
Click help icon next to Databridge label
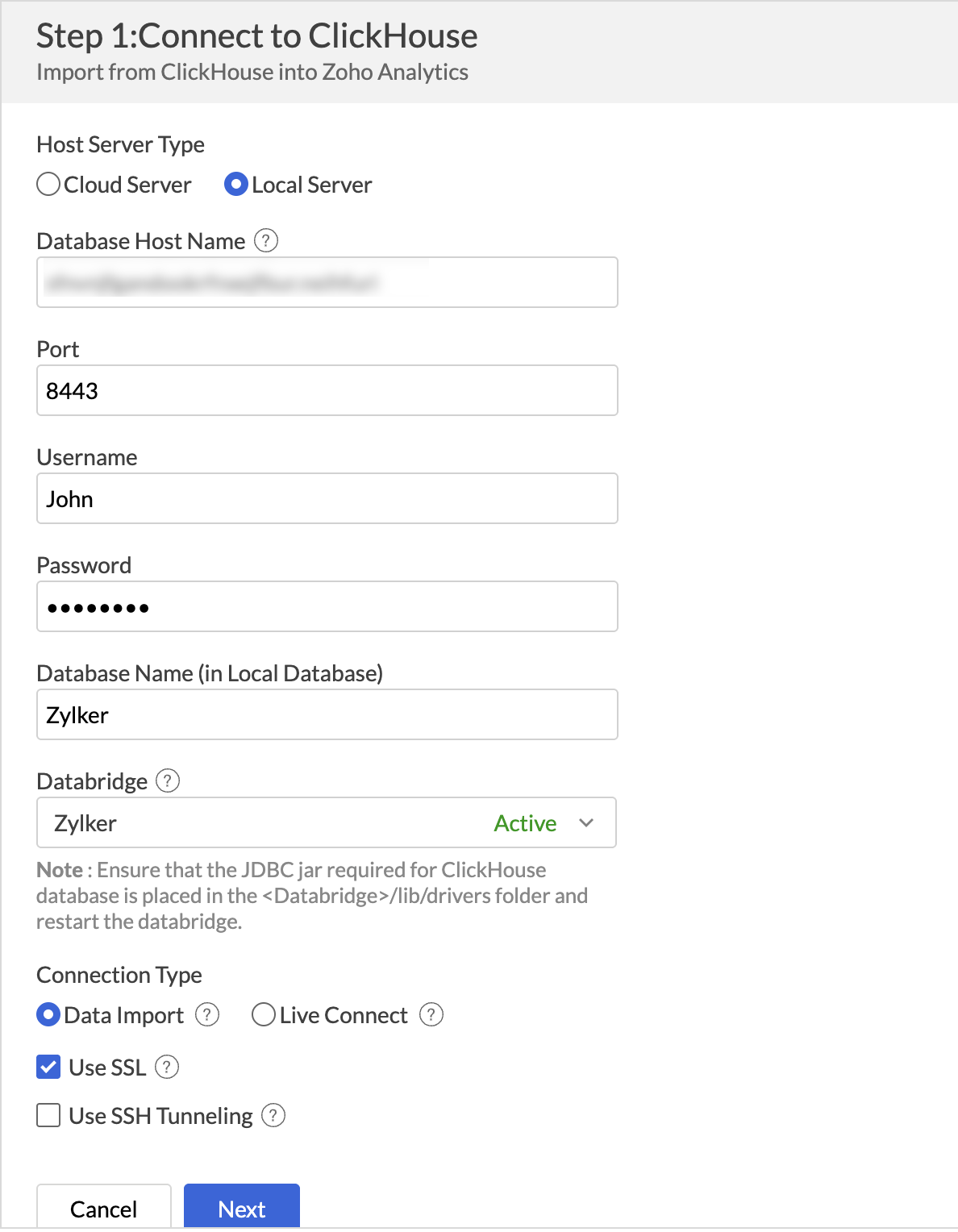(168, 780)
